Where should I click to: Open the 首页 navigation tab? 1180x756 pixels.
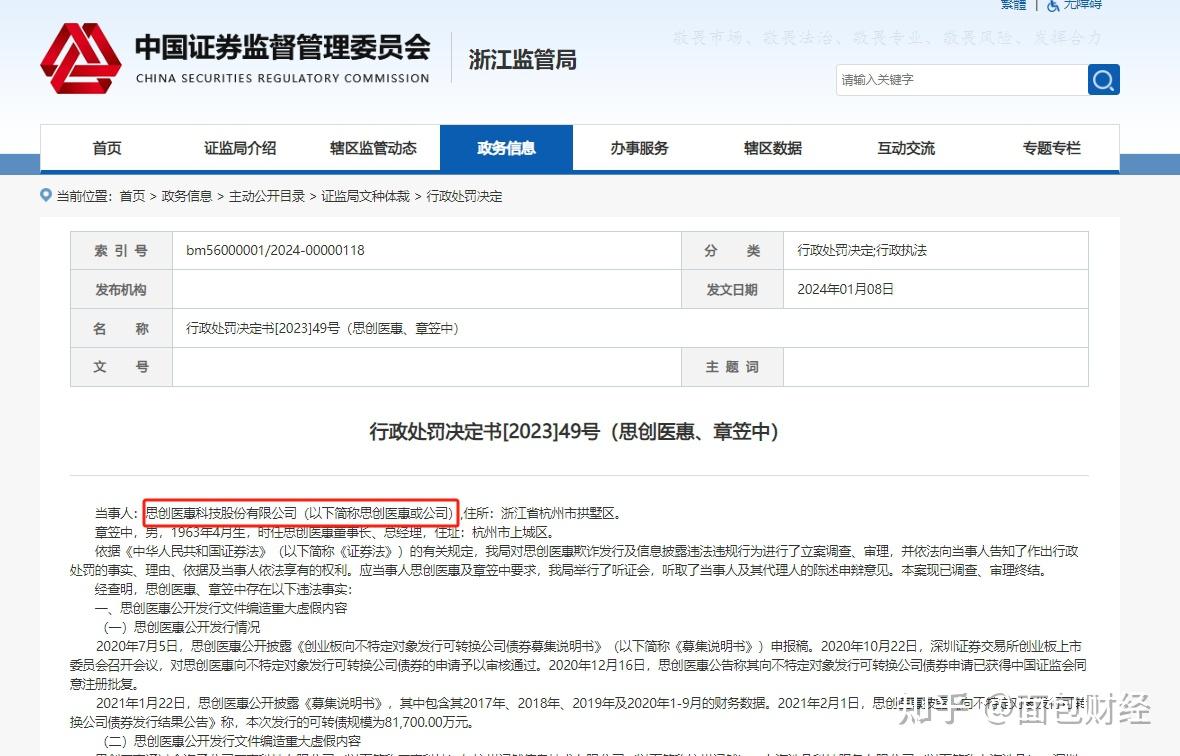[x=107, y=148]
